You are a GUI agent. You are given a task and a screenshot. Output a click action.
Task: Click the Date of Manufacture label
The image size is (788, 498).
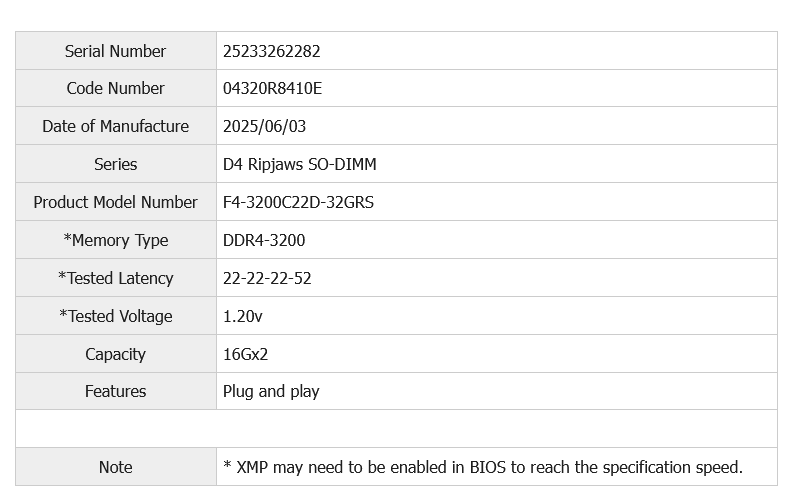(115, 127)
